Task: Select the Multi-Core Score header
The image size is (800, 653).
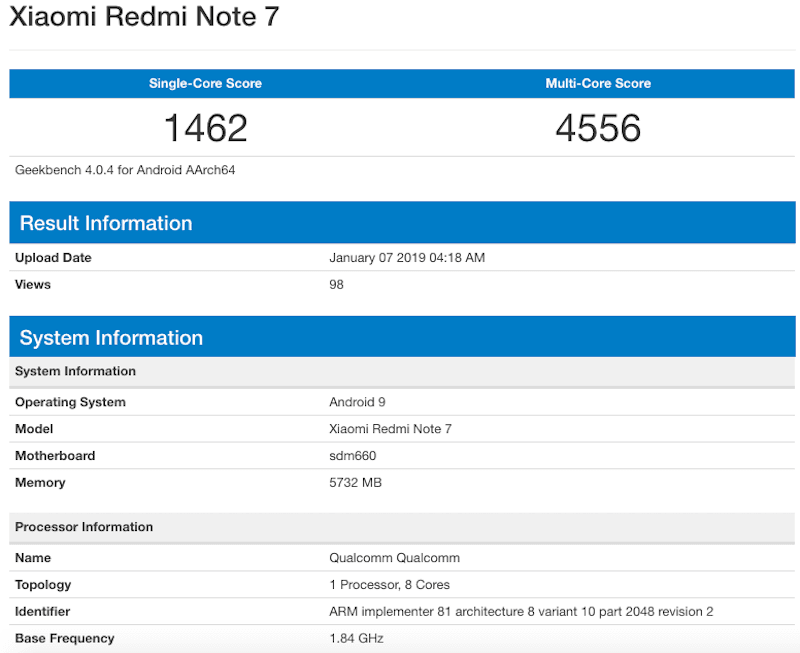Action: coord(598,83)
